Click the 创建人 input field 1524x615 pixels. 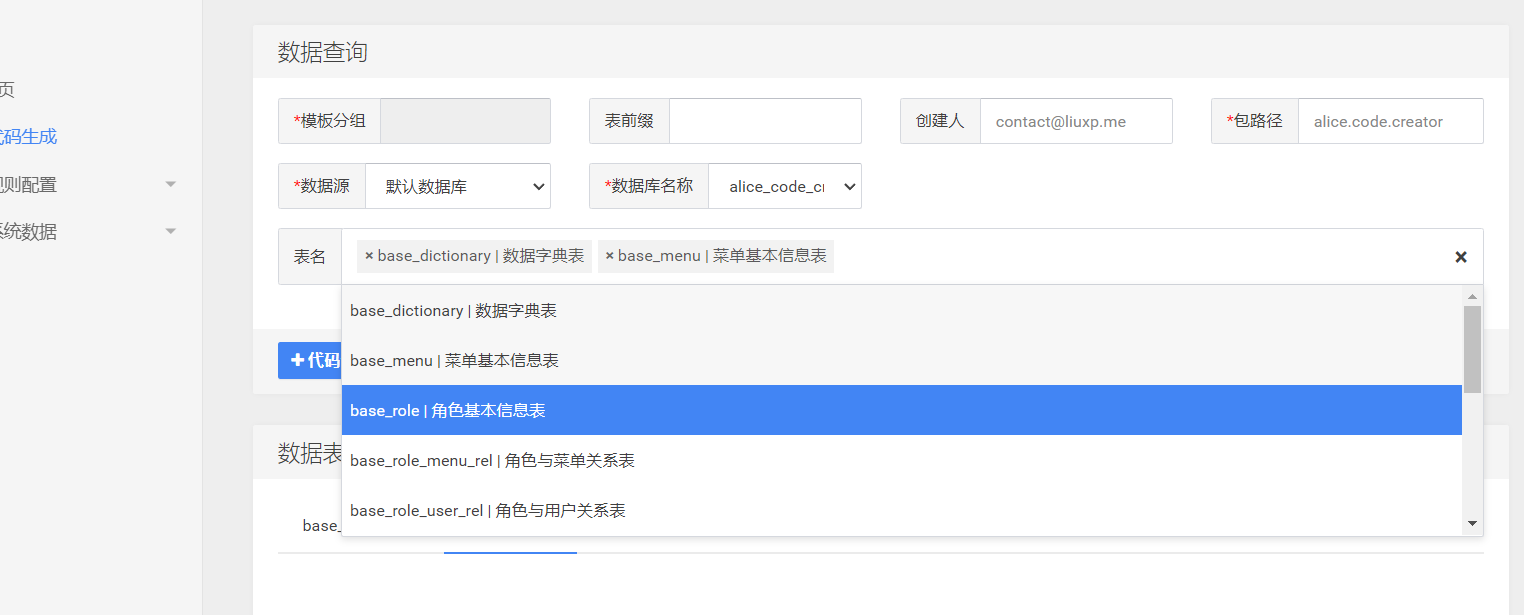1076,121
